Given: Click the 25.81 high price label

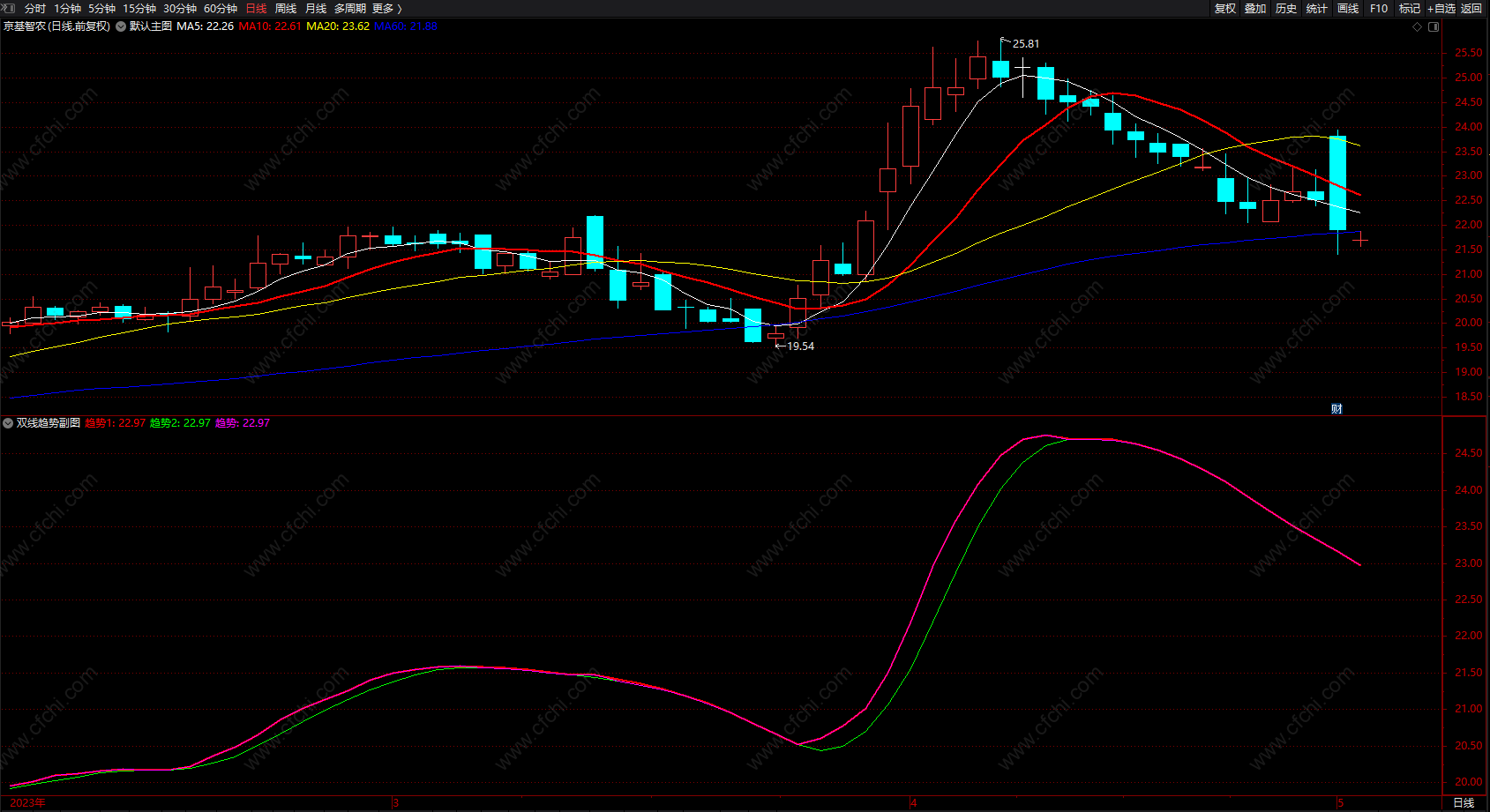Looking at the screenshot, I should coord(1026,44).
